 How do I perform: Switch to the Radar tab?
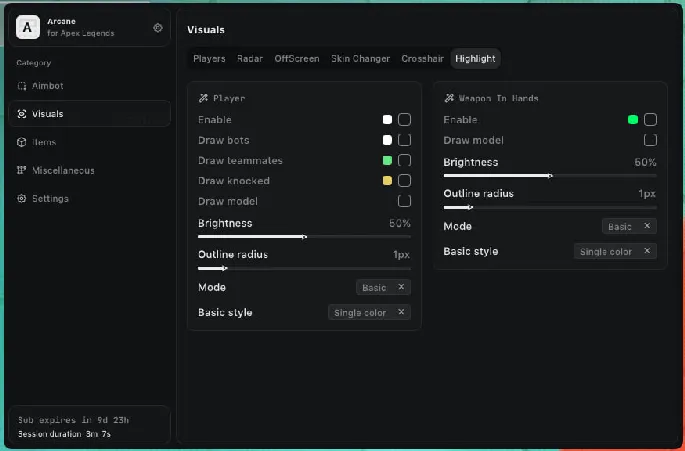coord(250,59)
